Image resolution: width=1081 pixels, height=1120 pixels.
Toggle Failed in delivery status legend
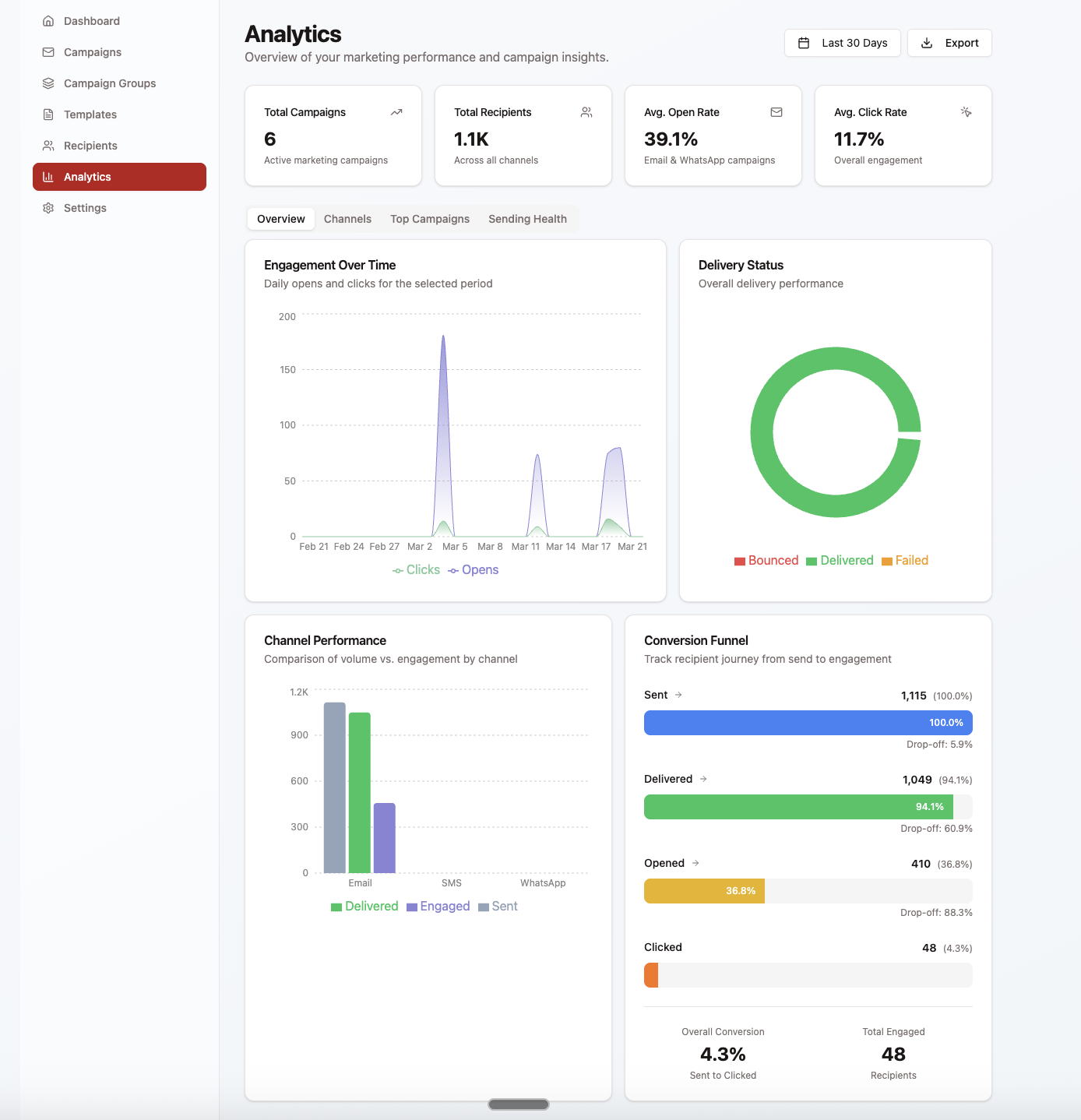pyautogui.click(x=905, y=561)
